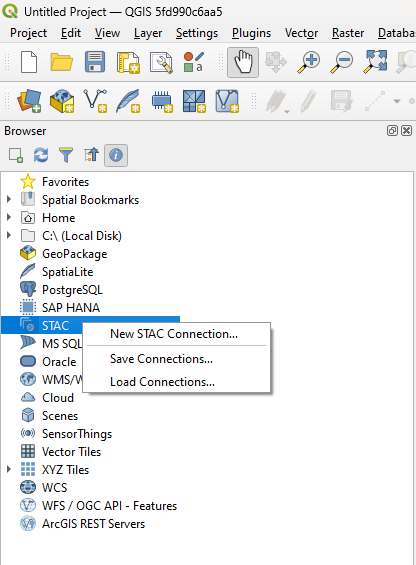
Task: Select the ArcGIS REST Servers item
Action: click(93, 524)
